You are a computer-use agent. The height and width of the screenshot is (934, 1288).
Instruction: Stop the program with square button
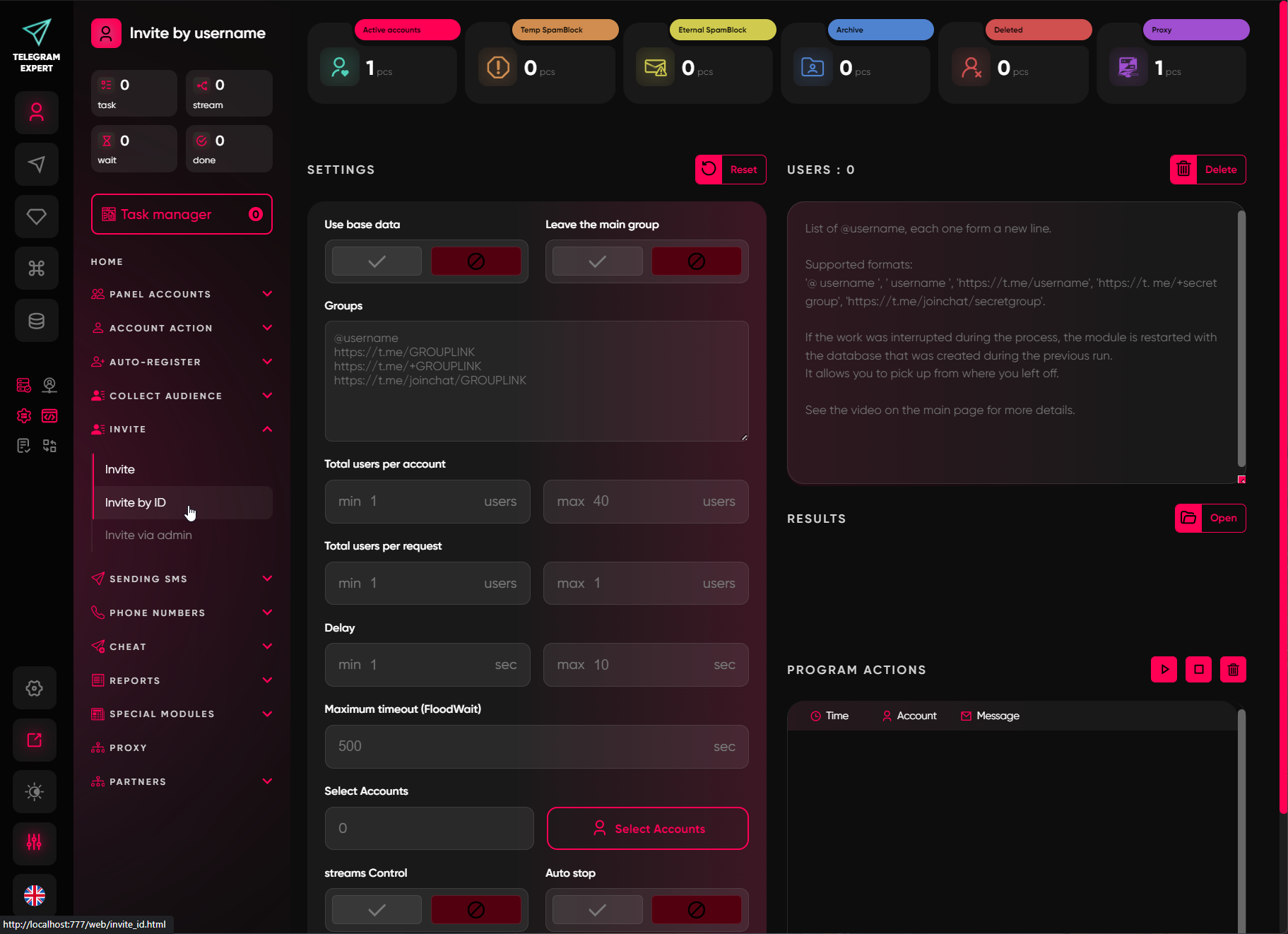[x=1198, y=669]
